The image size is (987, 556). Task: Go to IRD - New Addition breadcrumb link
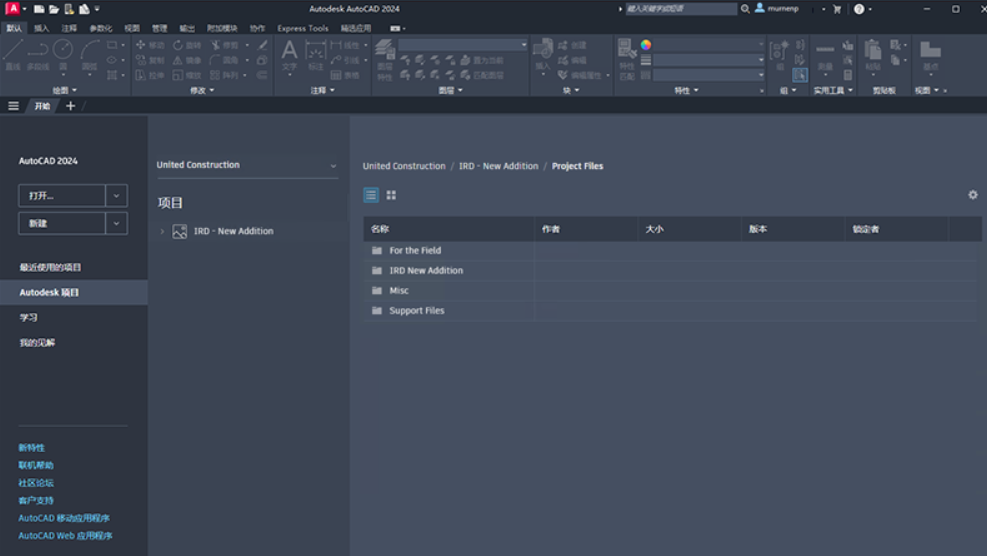pos(499,166)
